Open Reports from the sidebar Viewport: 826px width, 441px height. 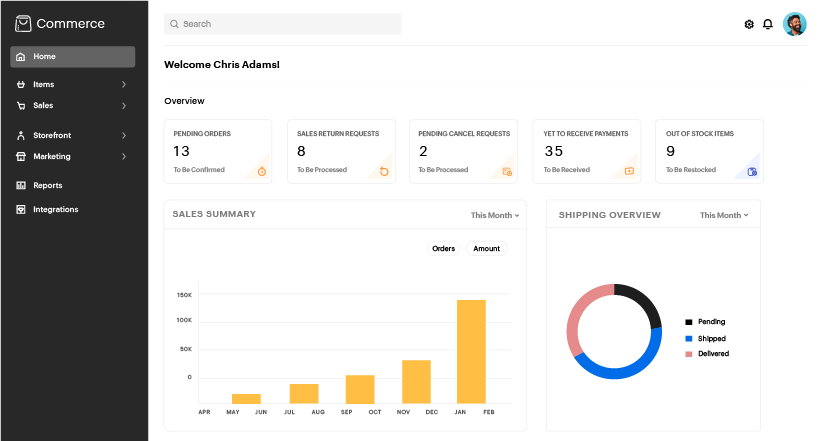coord(47,185)
